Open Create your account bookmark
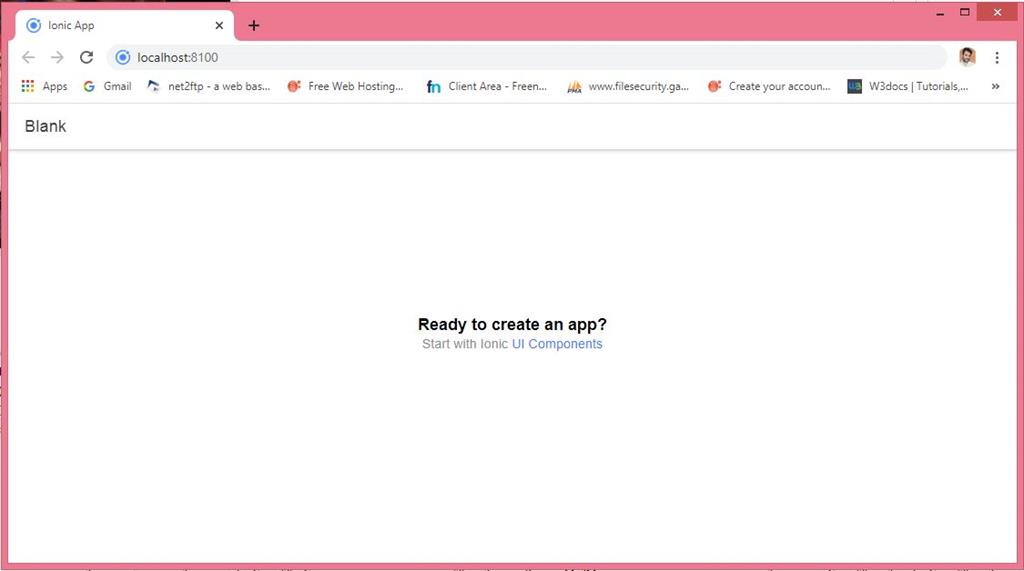1024x571 pixels. 769,86
